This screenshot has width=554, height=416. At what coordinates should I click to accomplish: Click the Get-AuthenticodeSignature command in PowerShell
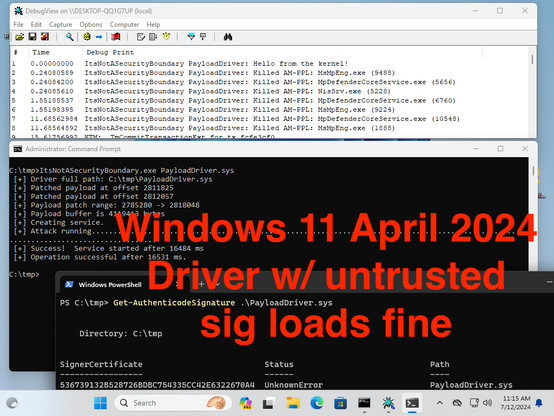[174, 303]
